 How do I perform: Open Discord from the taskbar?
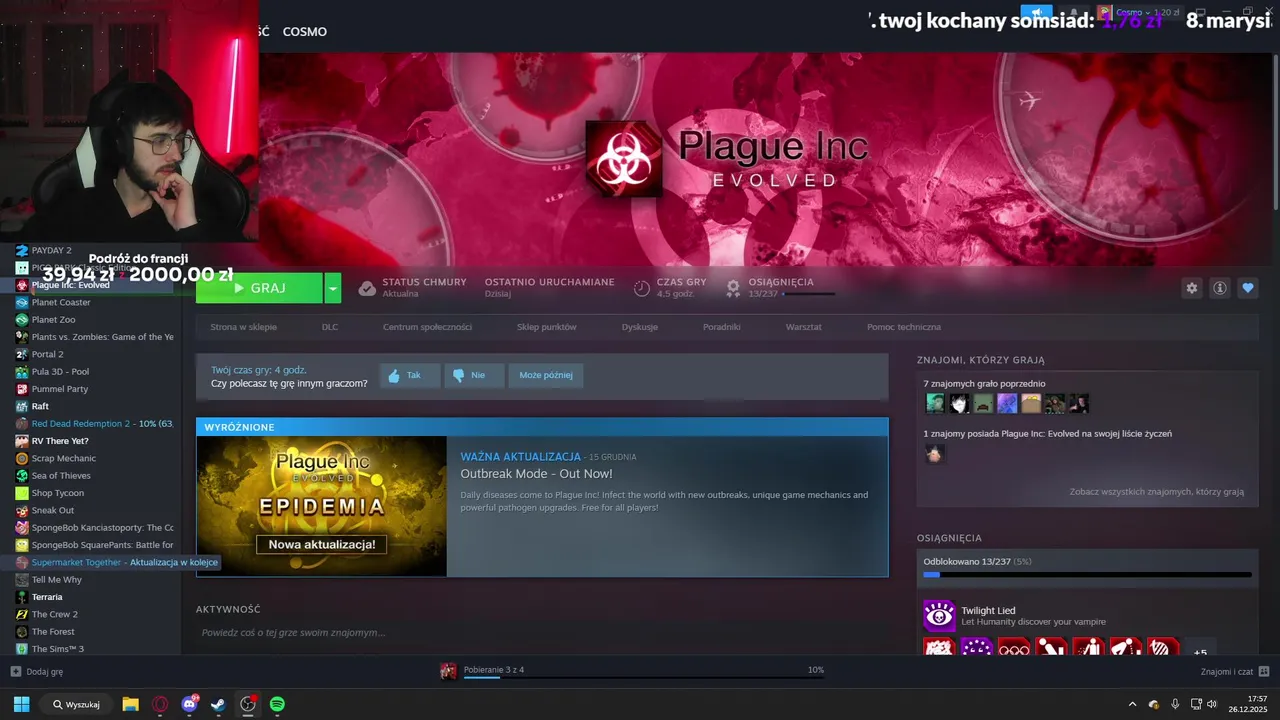click(189, 704)
